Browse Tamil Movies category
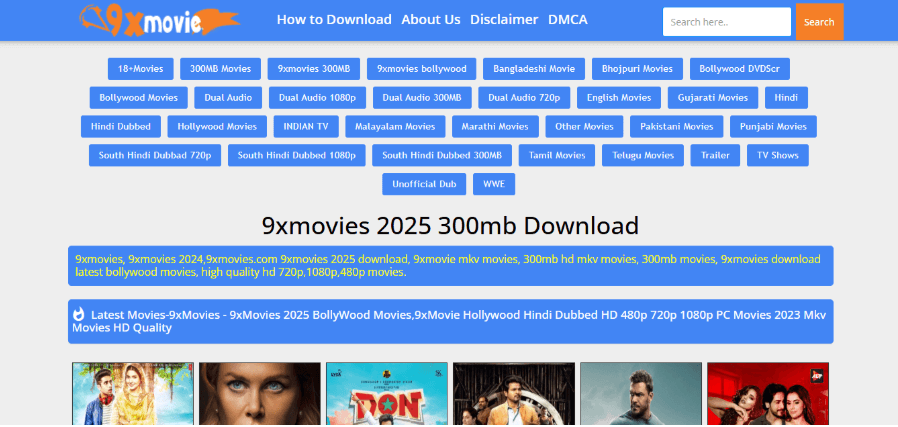This screenshot has width=898, height=427. click(557, 155)
